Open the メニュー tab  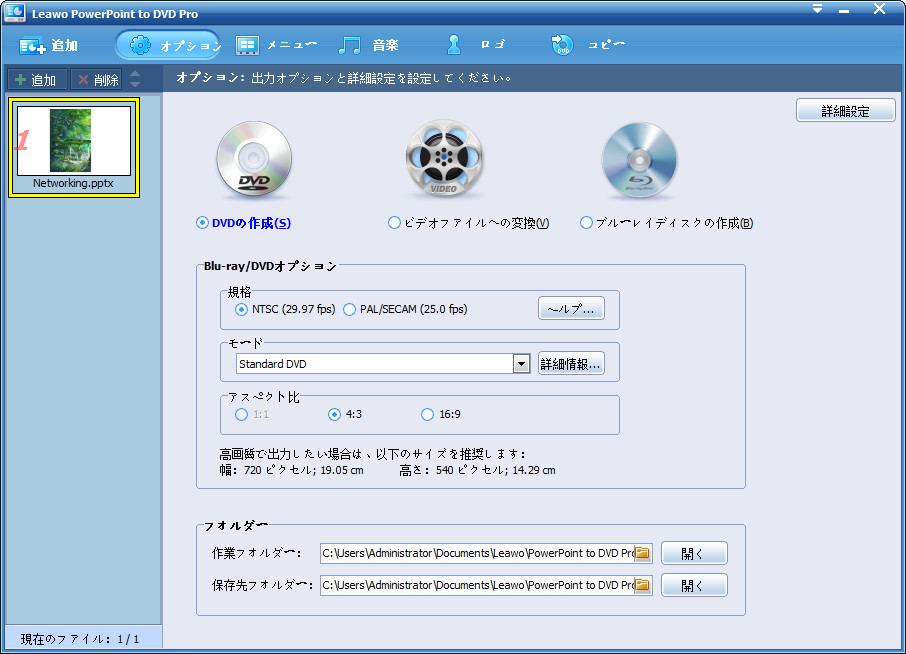click(x=276, y=45)
